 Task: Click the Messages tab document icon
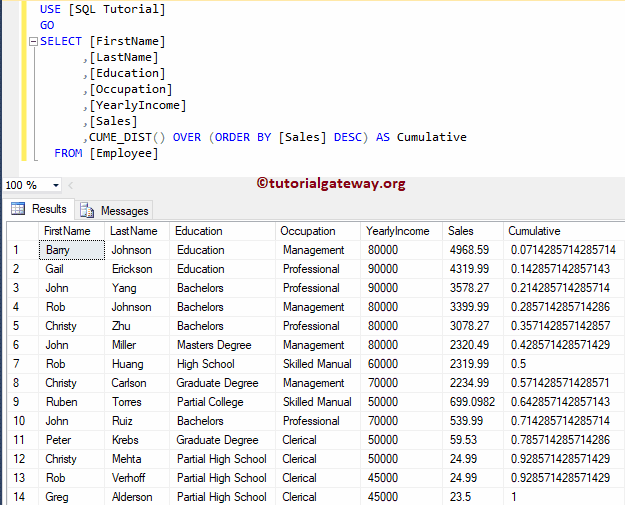[87, 211]
